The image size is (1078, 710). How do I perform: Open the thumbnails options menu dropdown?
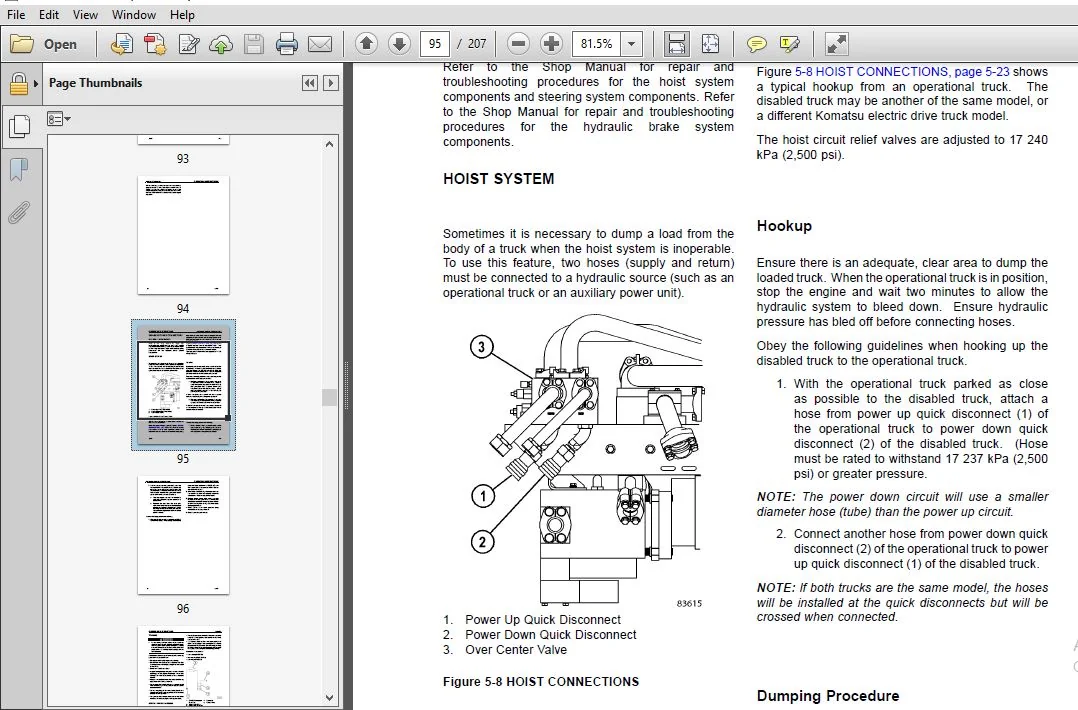pyautogui.click(x=58, y=119)
